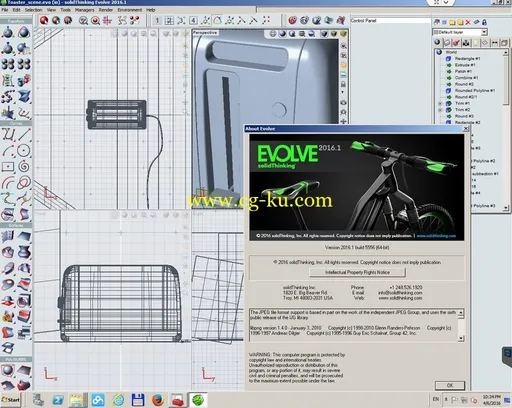Open the Managers menu
This screenshot has width=512, height=408.
85,10
